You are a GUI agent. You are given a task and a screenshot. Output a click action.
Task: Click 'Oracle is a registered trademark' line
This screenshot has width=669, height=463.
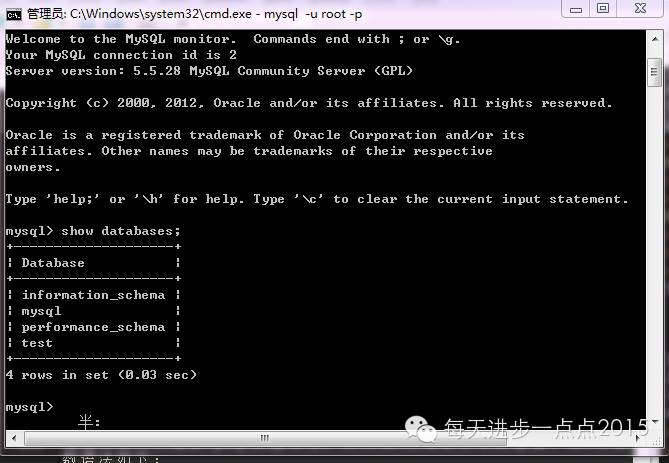coord(265,135)
